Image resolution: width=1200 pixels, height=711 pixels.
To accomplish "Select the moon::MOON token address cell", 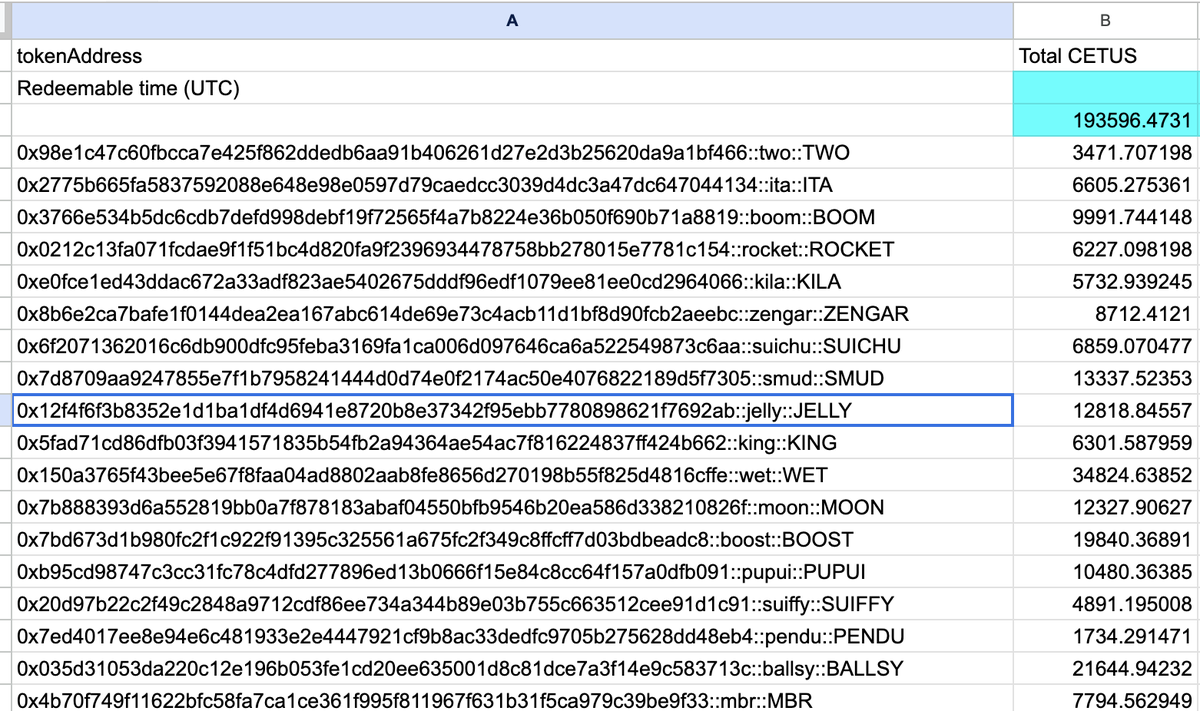I will pos(512,507).
